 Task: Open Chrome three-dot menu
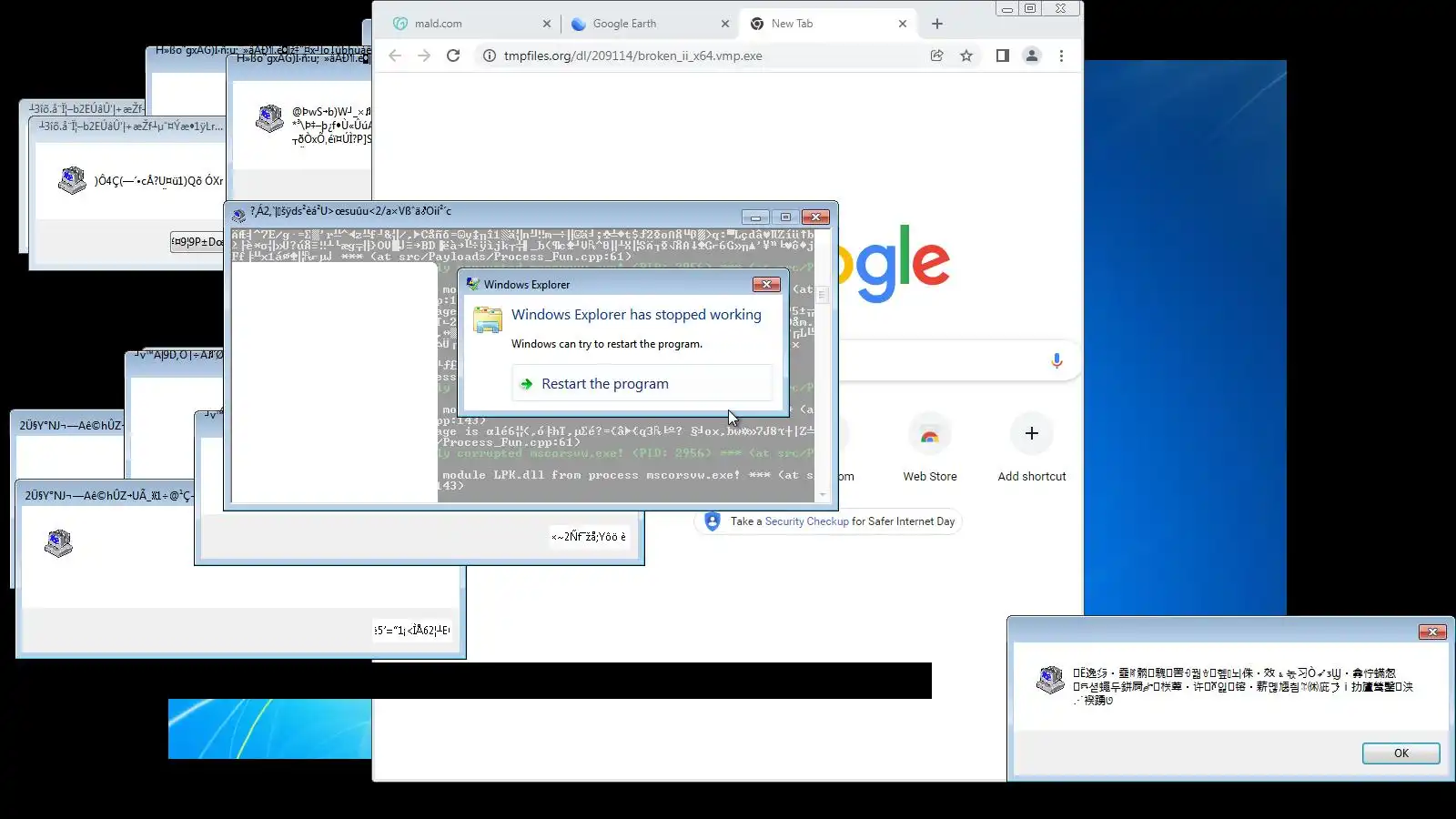click(1061, 56)
